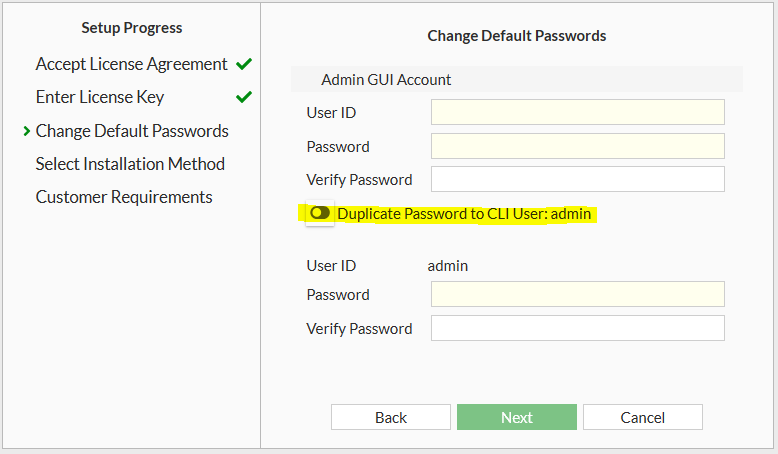Select the Change Default Passwords step
The width and height of the screenshot is (778, 454).
pos(132,131)
